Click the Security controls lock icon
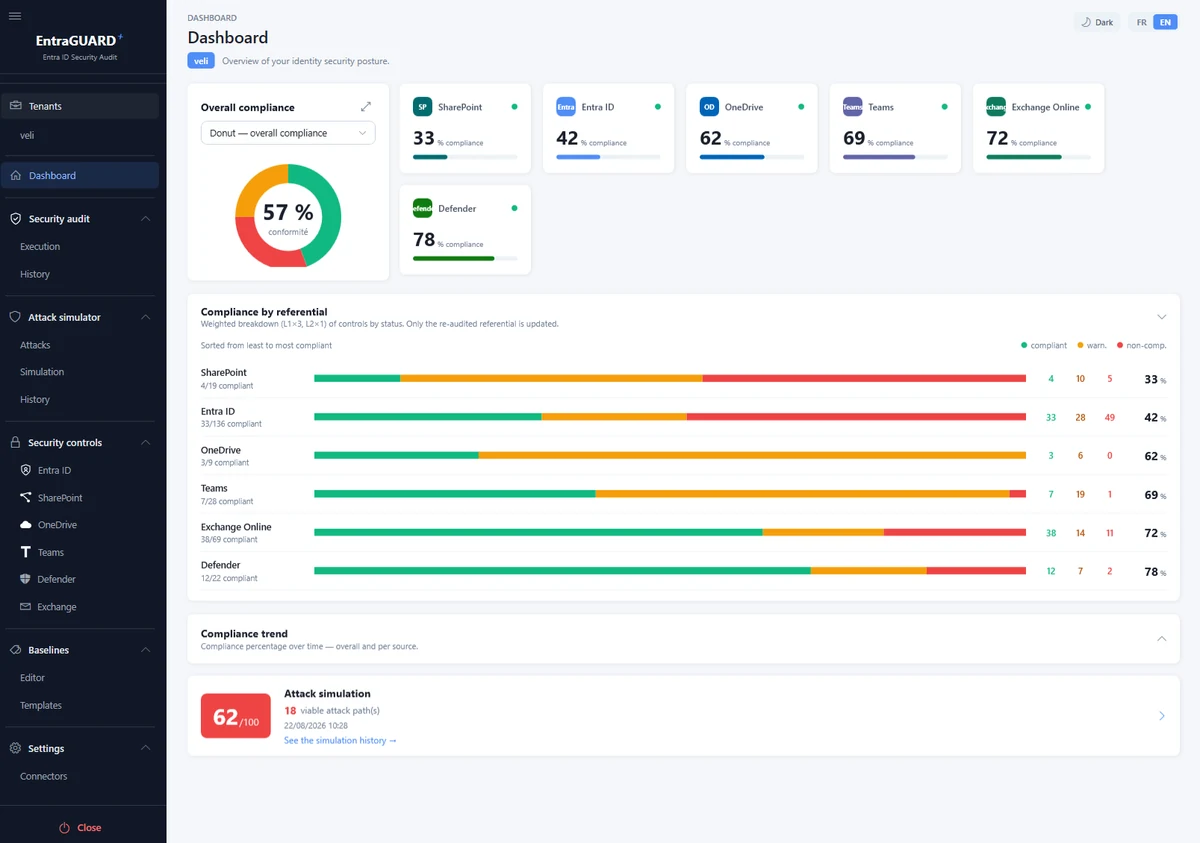This screenshot has width=1200, height=843. (15, 443)
